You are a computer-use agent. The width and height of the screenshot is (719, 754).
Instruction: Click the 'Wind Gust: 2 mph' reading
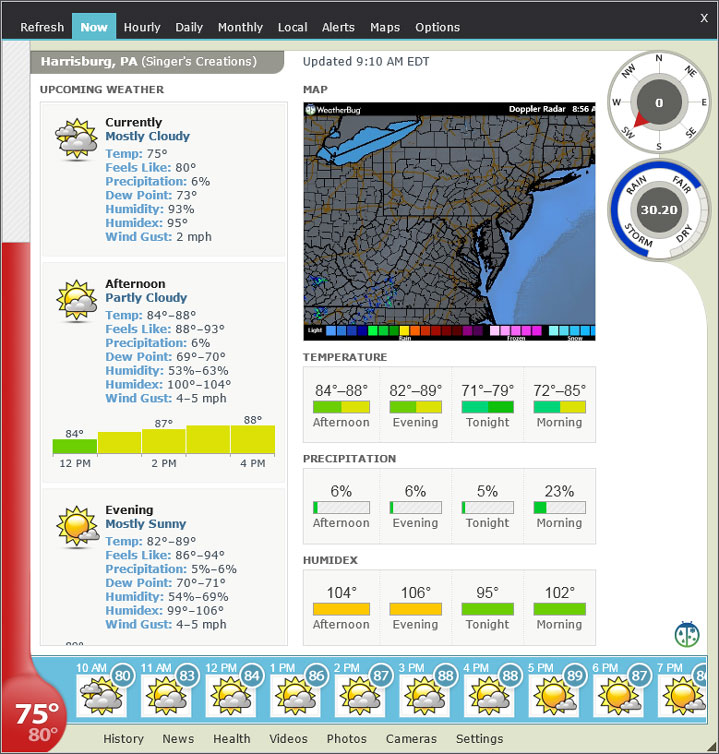(x=159, y=237)
